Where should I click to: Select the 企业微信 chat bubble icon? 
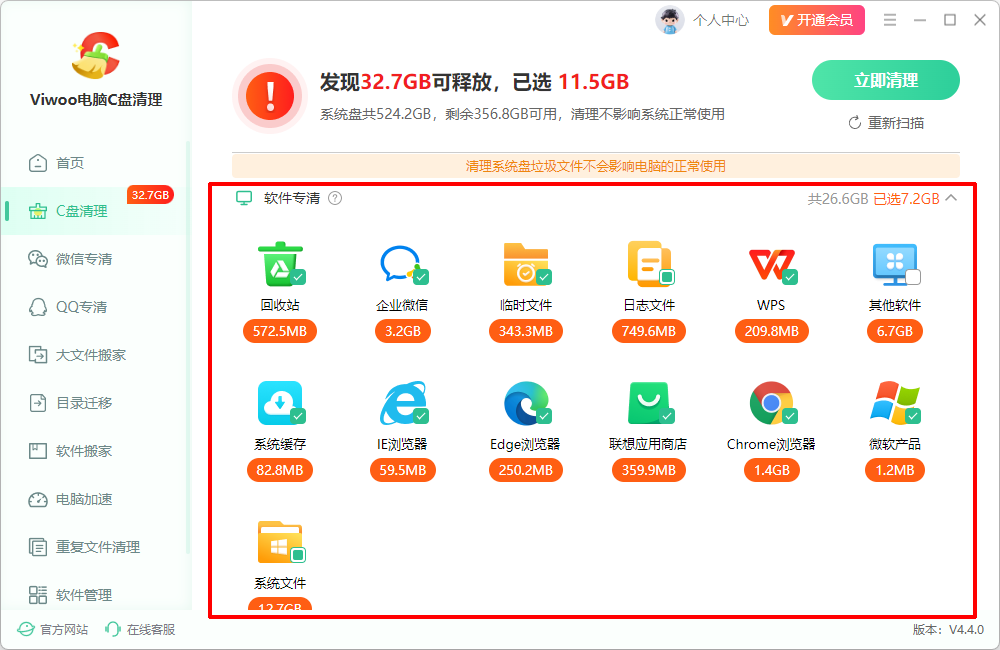pyautogui.click(x=402, y=263)
